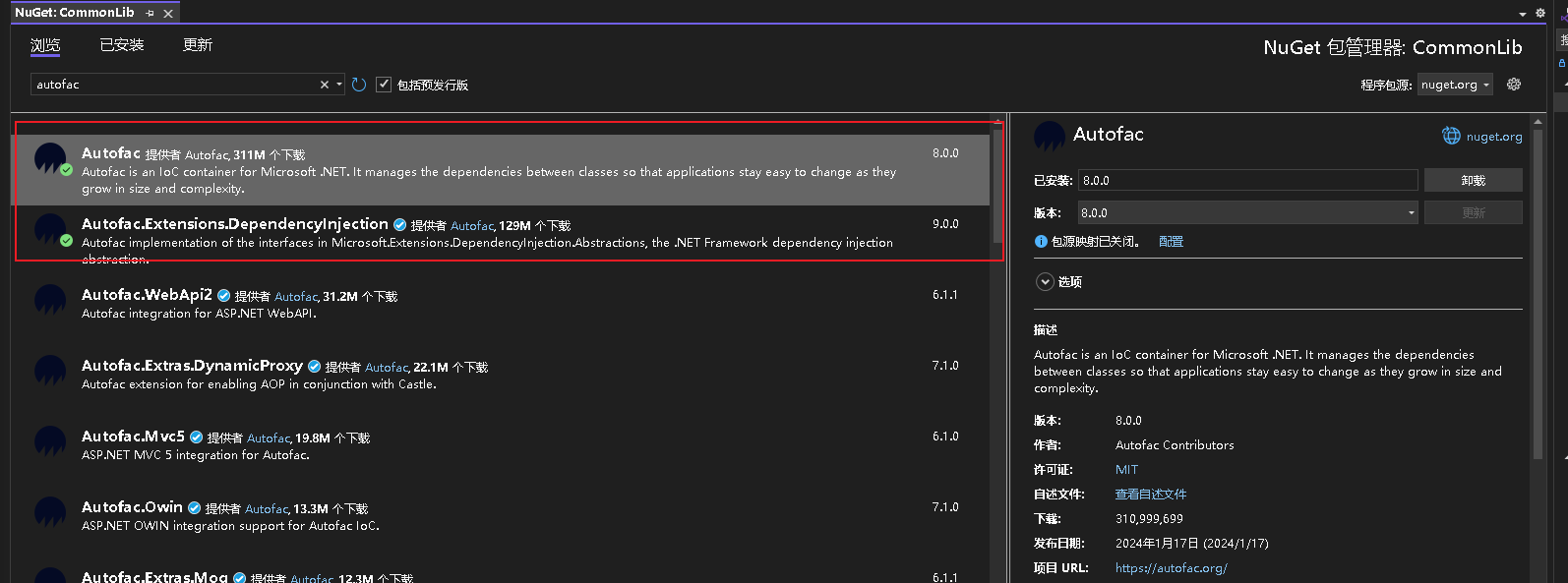Open Autofac author link on Autofac.Extras.DynamicProxy row
The image size is (1568, 583).
(x=387, y=368)
